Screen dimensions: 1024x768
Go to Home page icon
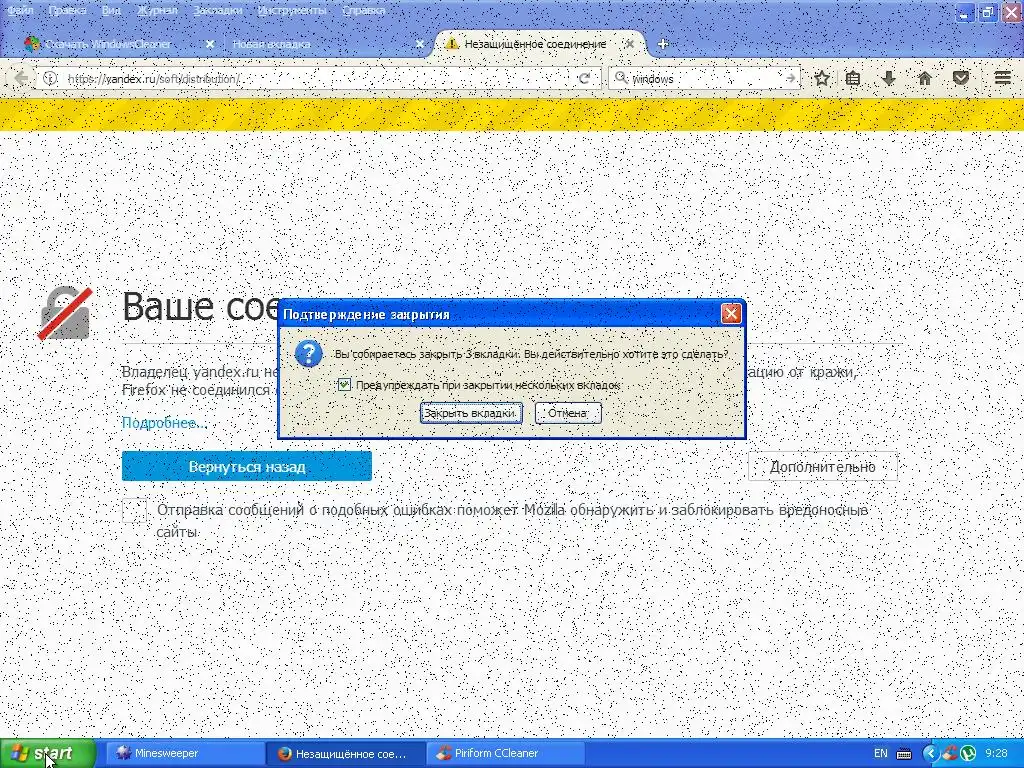point(925,78)
